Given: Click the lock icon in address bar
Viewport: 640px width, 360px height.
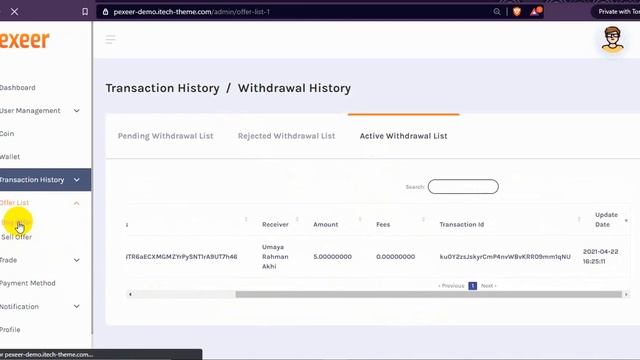Looking at the screenshot, I should pyautogui.click(x=105, y=12).
